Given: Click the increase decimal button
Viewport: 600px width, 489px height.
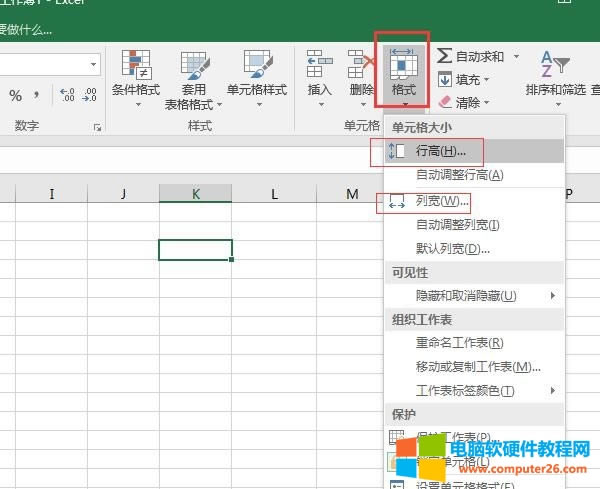Looking at the screenshot, I should coord(68,96).
